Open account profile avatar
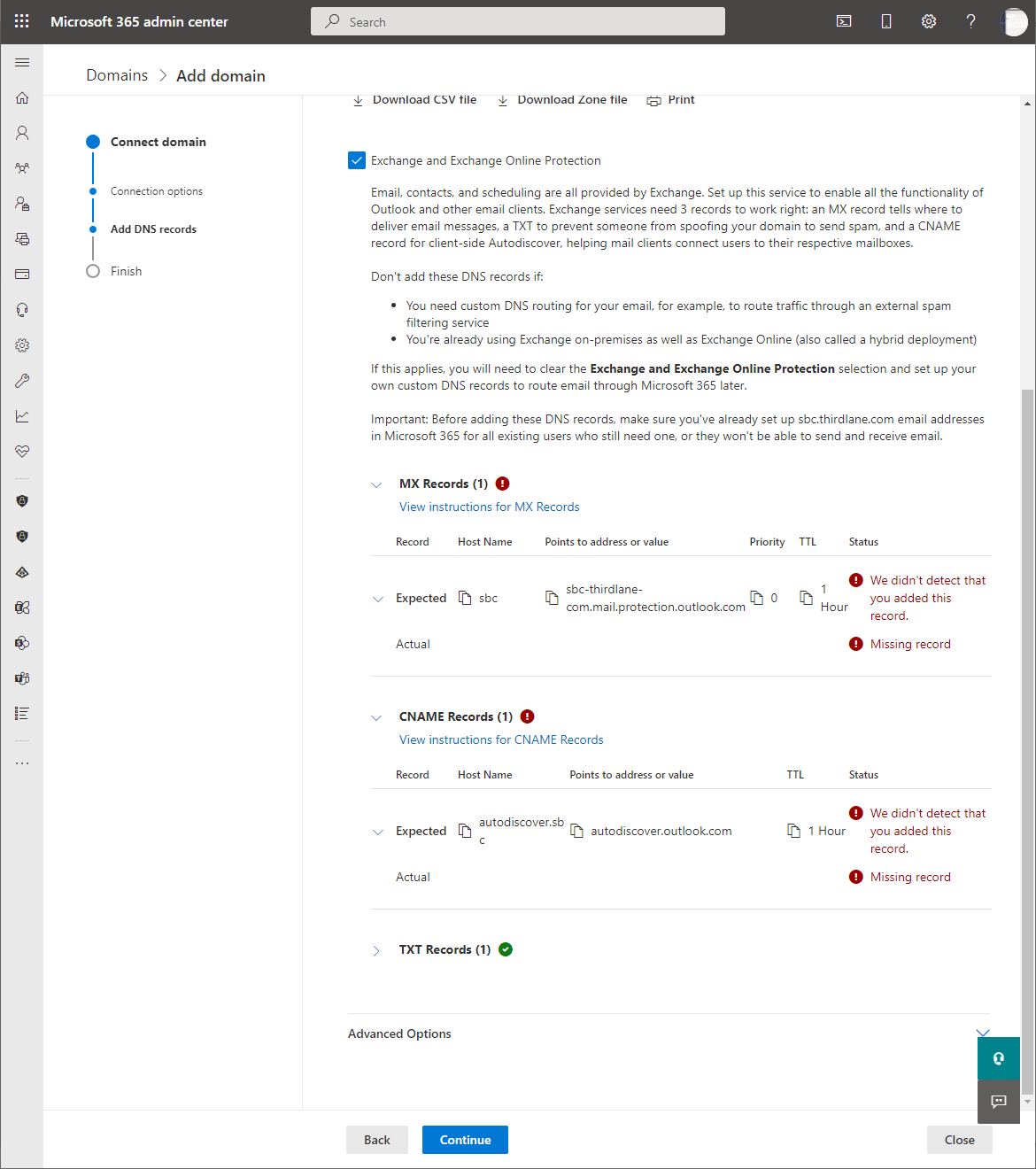The height and width of the screenshot is (1169, 1036). 1014,22
